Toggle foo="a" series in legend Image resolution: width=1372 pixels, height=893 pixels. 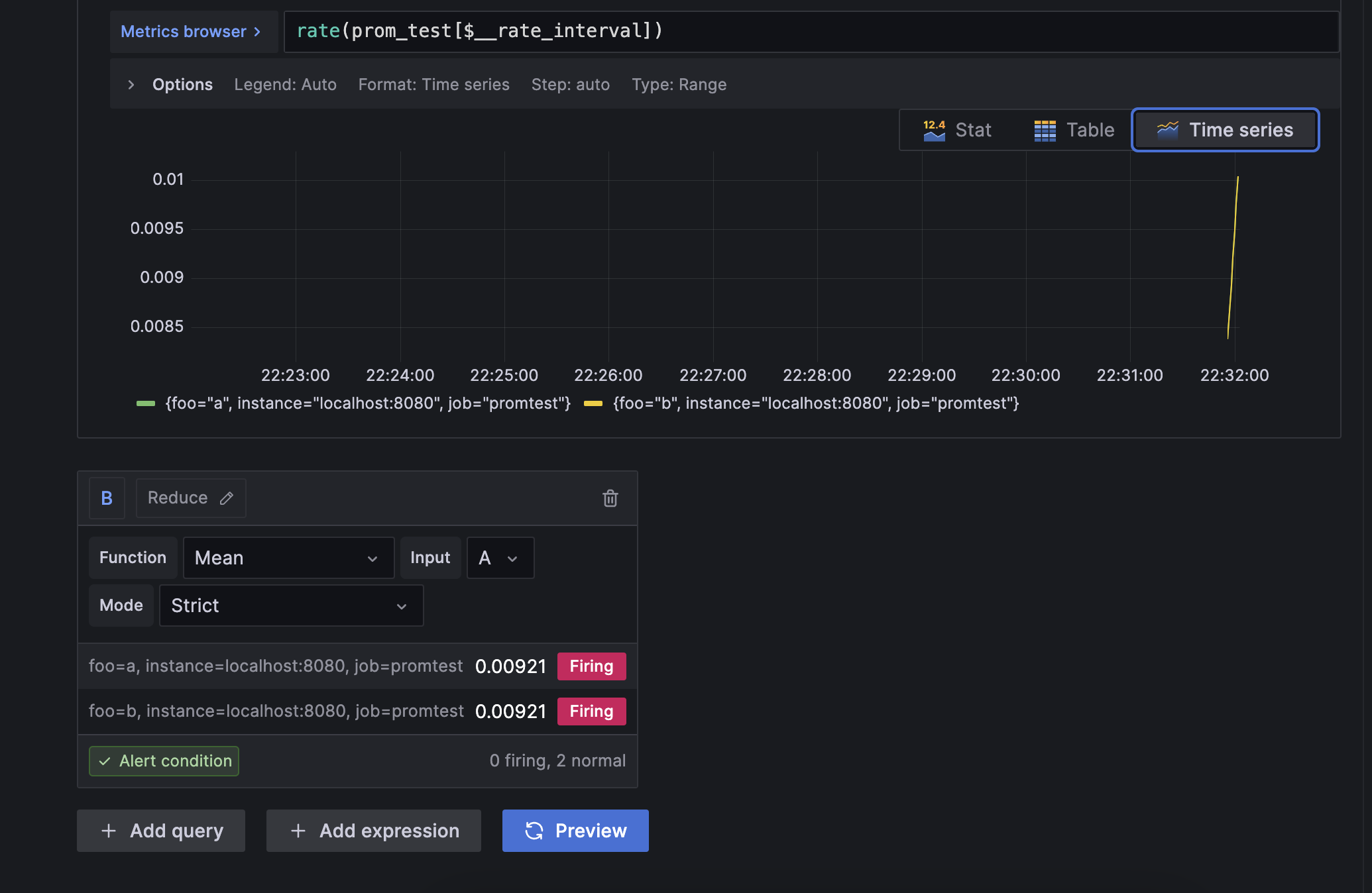click(367, 403)
